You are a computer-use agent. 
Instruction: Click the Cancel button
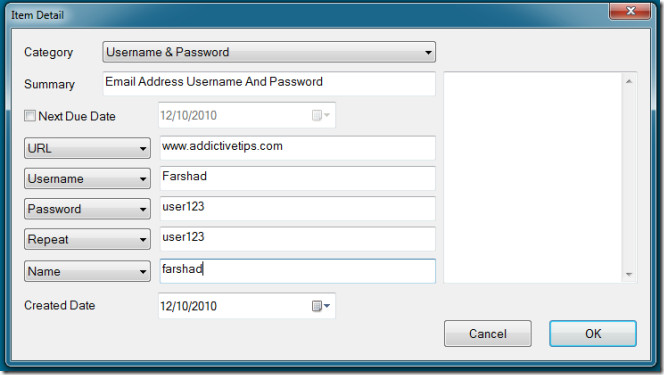click(x=488, y=334)
